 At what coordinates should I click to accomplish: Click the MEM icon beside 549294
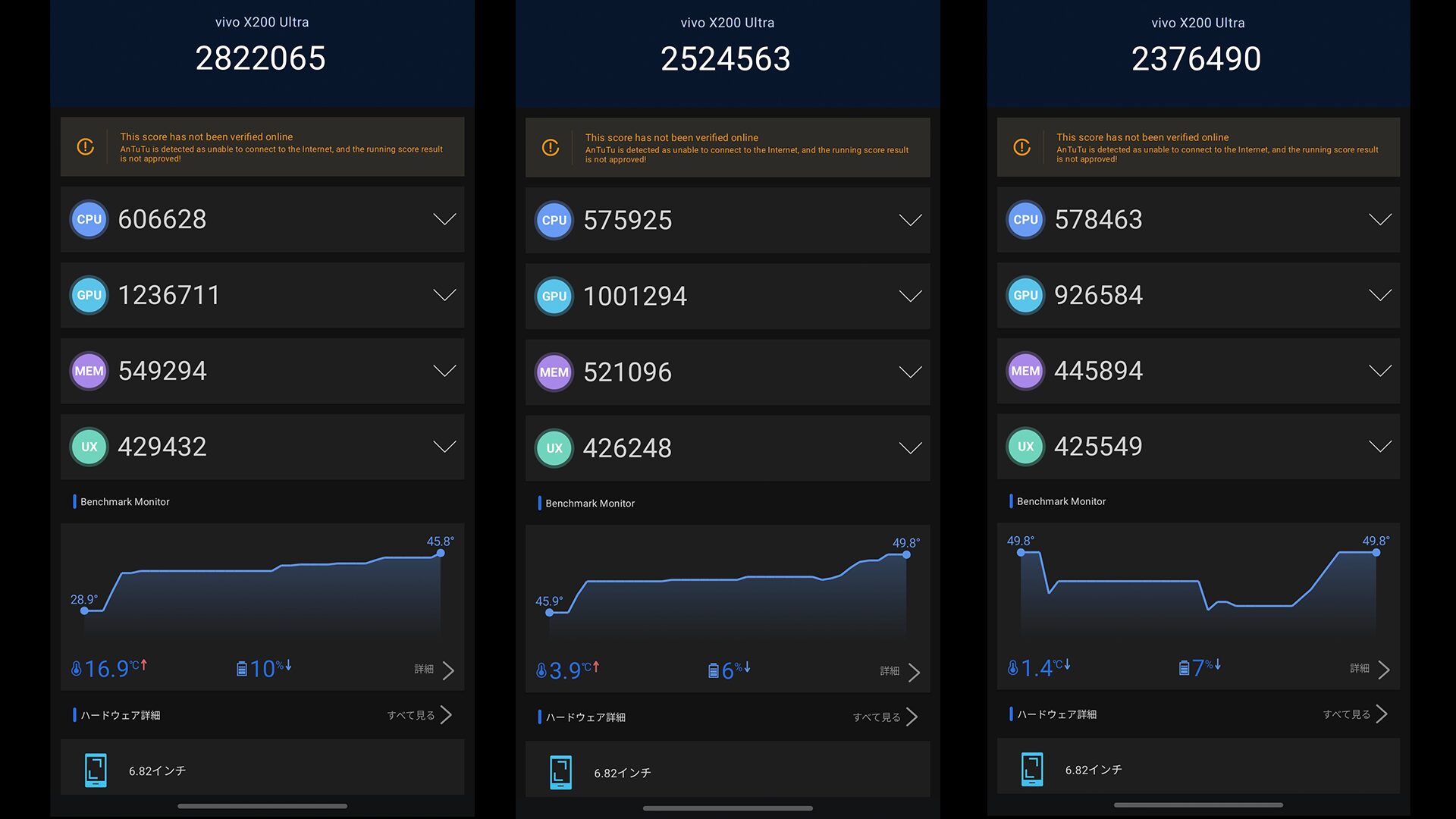(x=89, y=371)
